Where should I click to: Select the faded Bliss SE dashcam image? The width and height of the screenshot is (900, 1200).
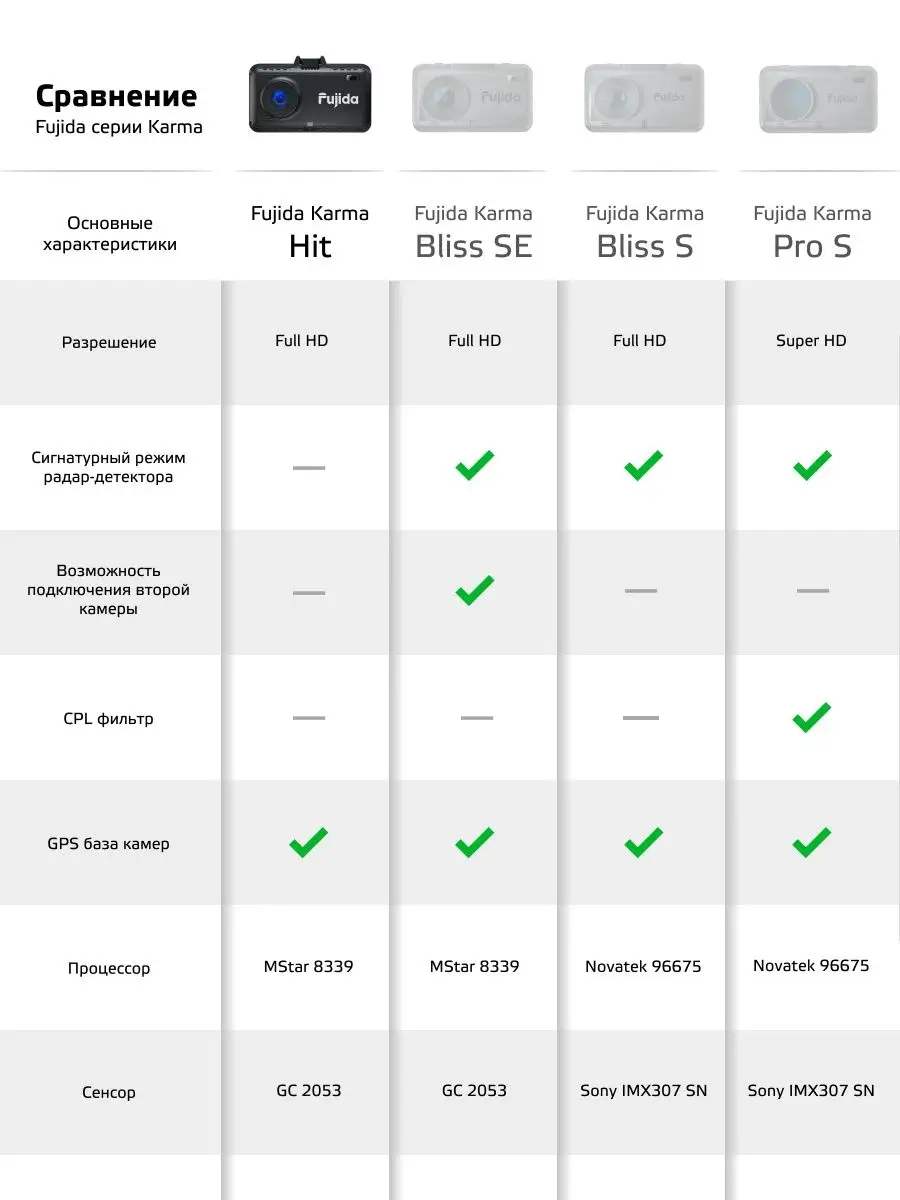click(x=472, y=98)
